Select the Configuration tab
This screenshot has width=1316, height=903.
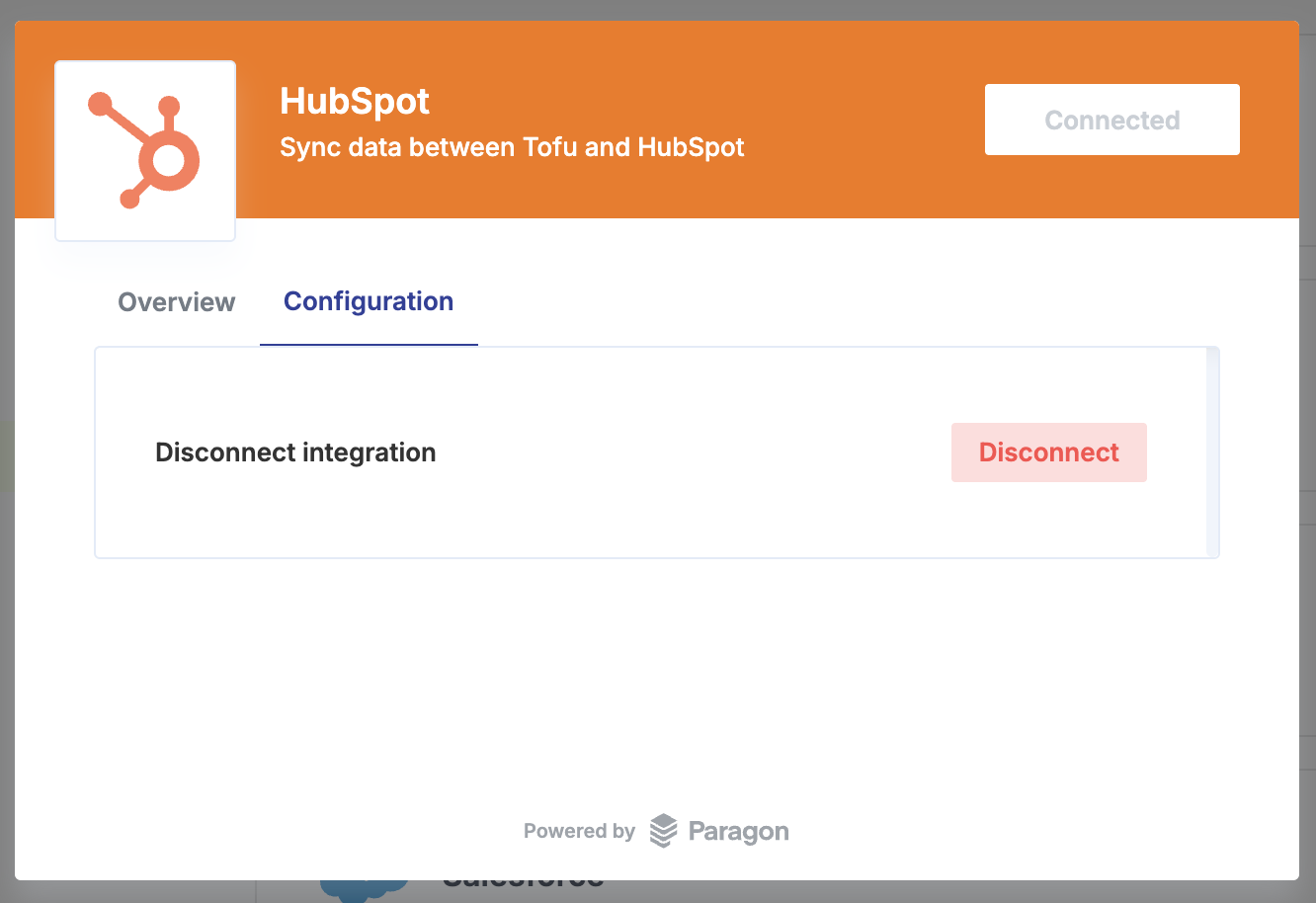click(369, 301)
